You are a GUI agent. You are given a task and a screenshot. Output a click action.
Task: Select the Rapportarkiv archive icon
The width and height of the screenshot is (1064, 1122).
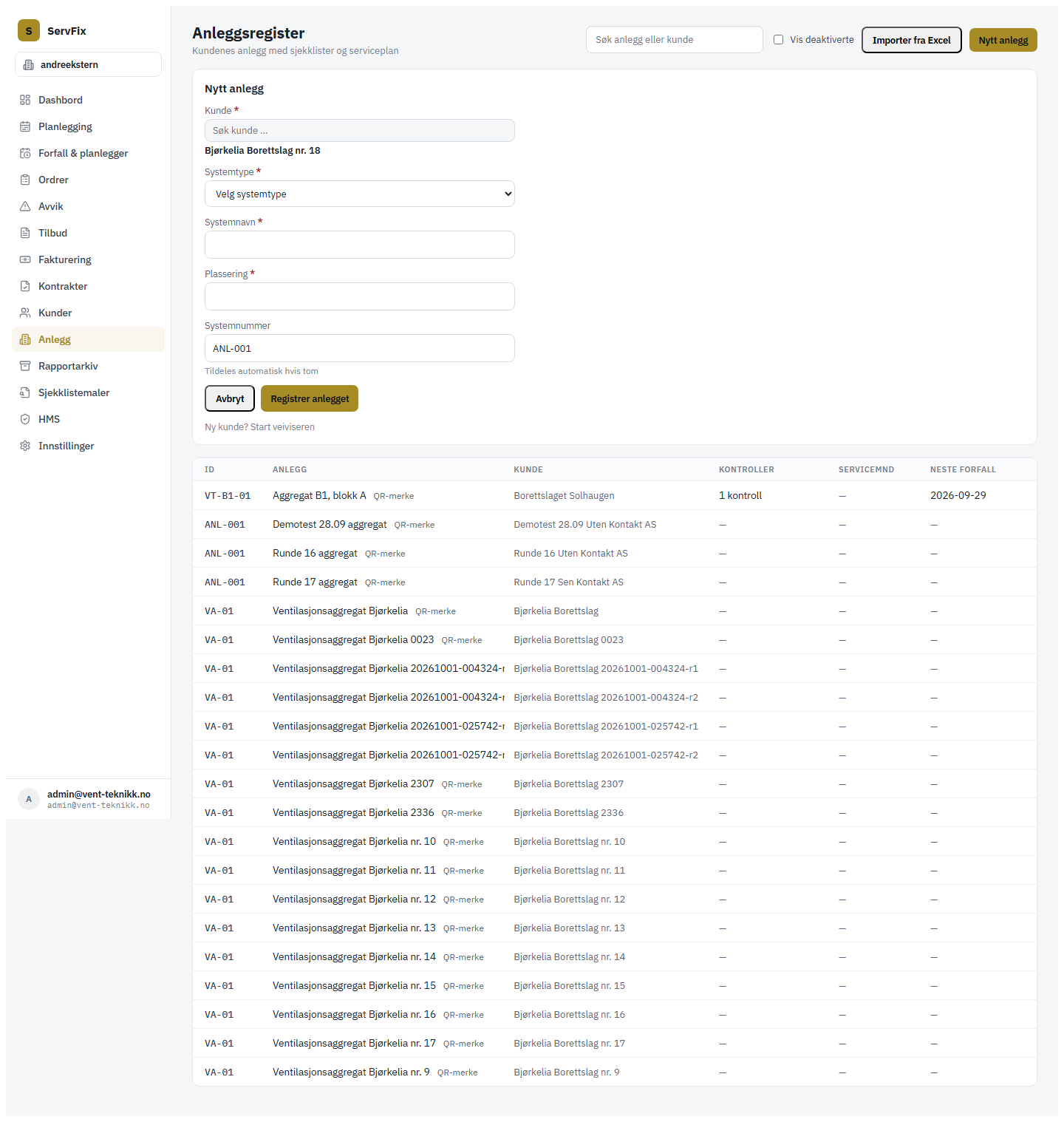click(x=25, y=366)
